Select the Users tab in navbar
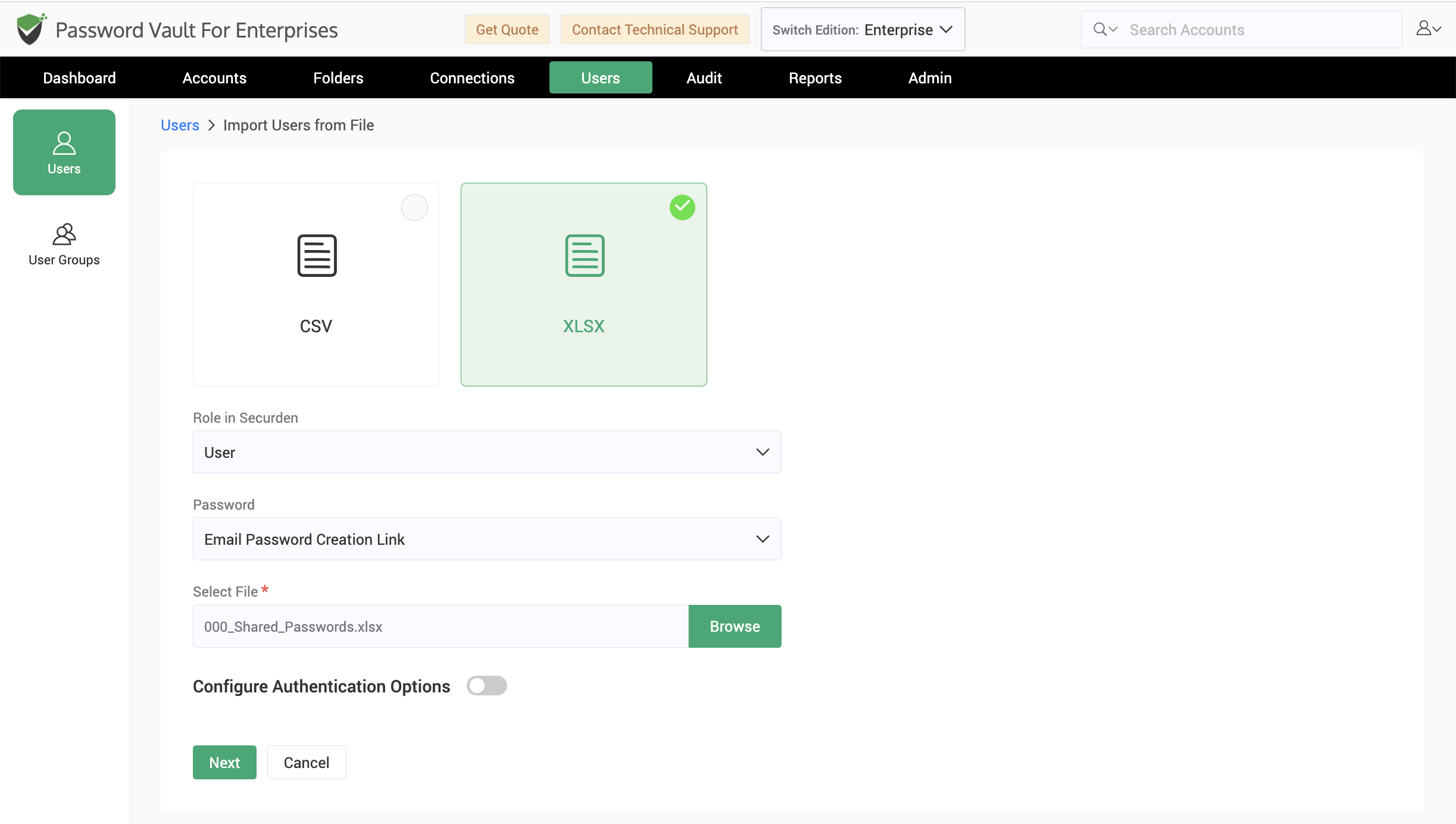This screenshot has width=1456, height=824. pyautogui.click(x=601, y=78)
